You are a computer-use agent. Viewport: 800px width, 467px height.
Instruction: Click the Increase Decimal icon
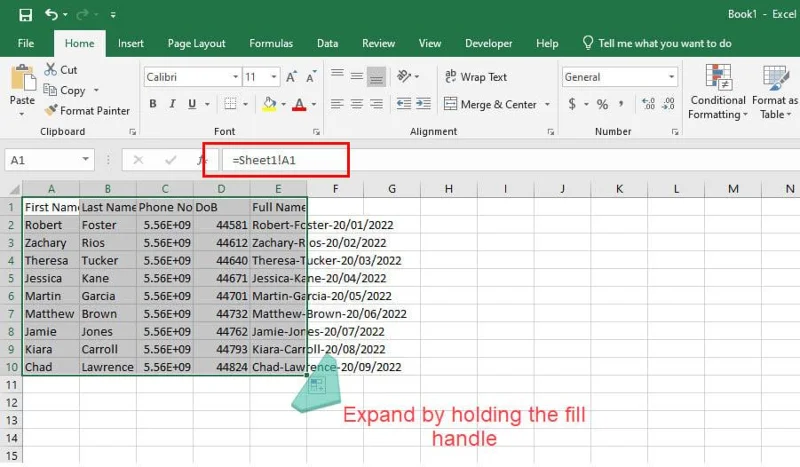pyautogui.click(x=648, y=104)
